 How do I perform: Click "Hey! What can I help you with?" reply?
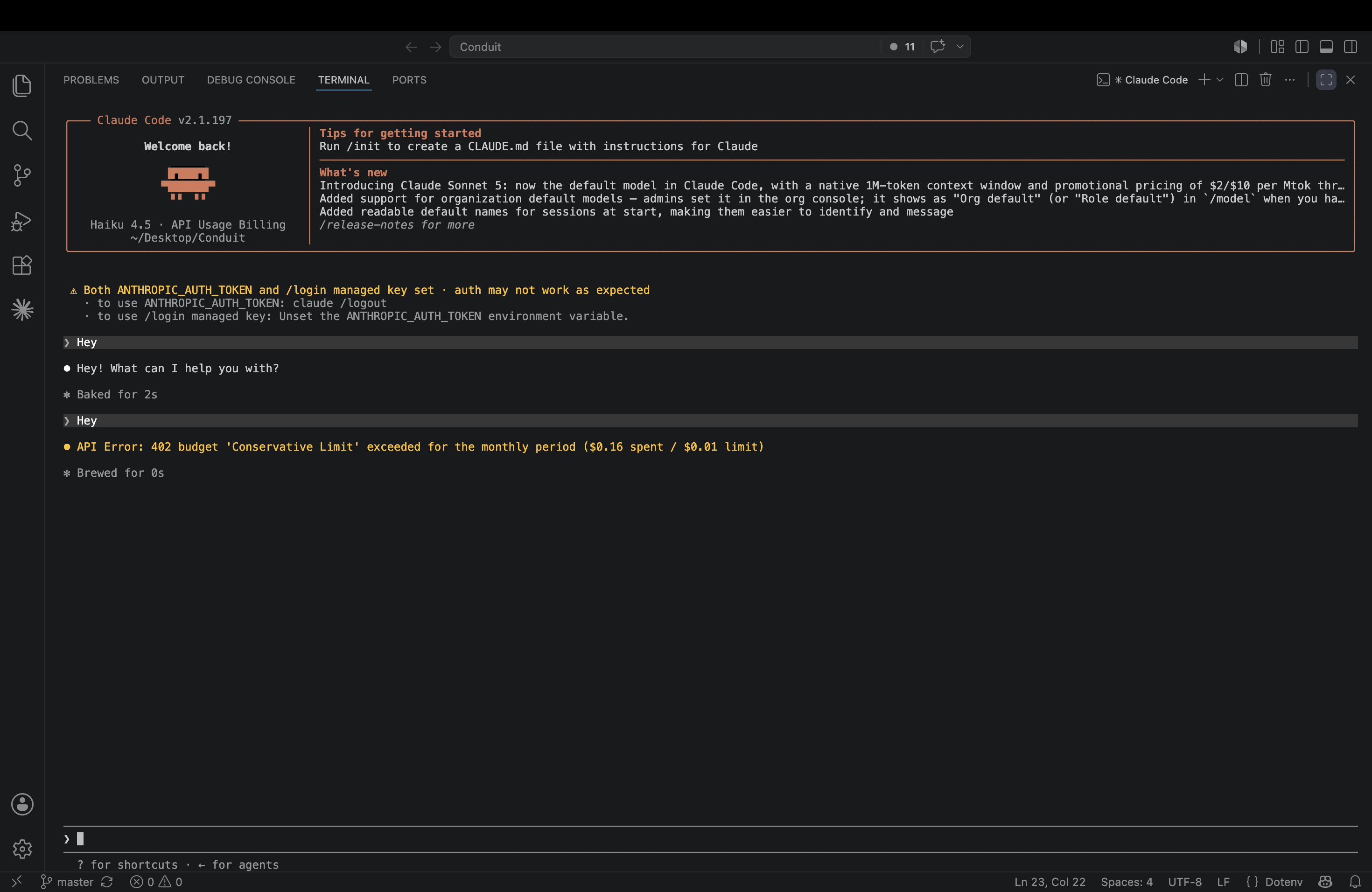pyautogui.click(x=177, y=368)
